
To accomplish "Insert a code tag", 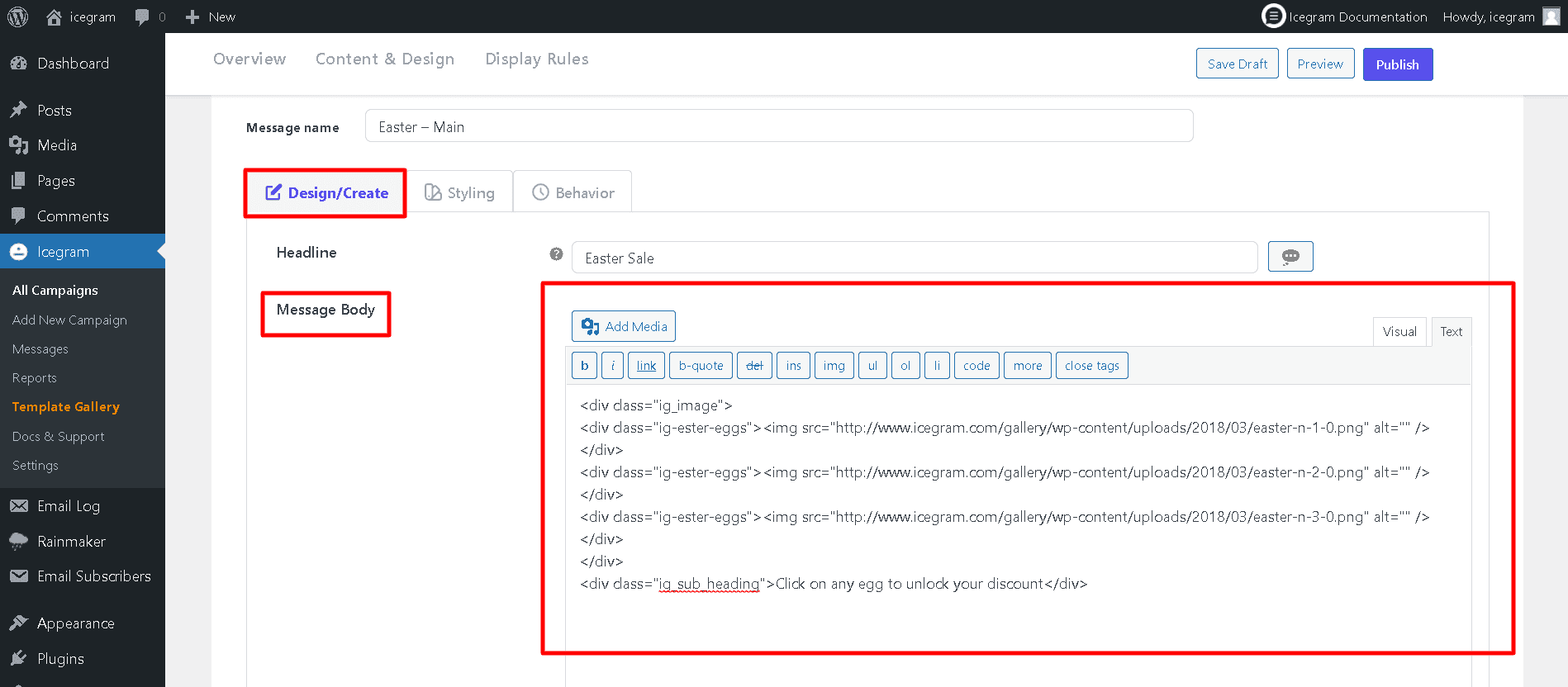I will pyautogui.click(x=976, y=366).
